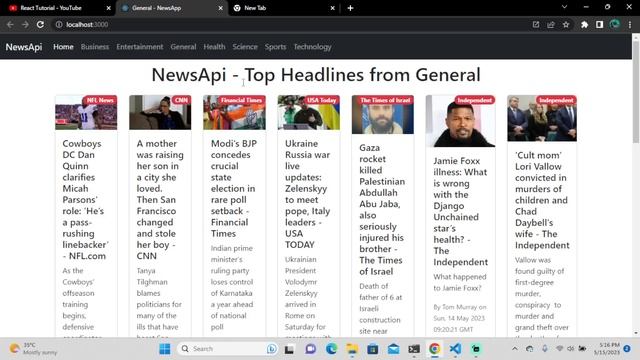Click the 'Cult mom' Lori Vallow headline
Image resolution: width=640 pixels, height=360 pixels.
click(542, 200)
